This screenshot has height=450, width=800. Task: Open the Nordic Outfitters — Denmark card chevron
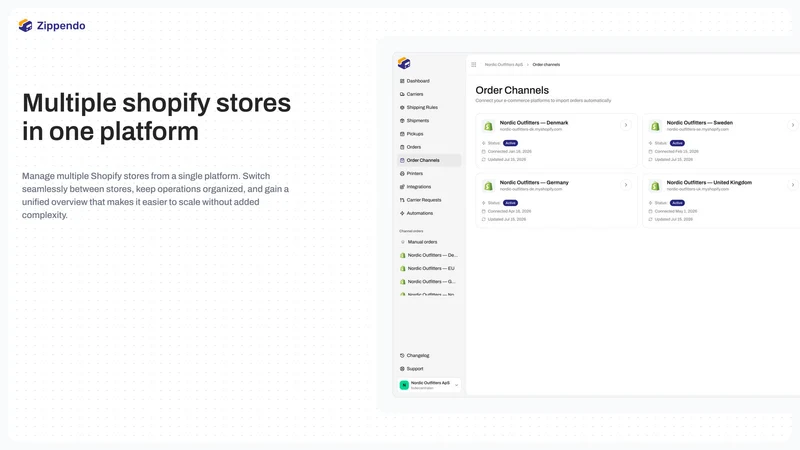pos(626,125)
